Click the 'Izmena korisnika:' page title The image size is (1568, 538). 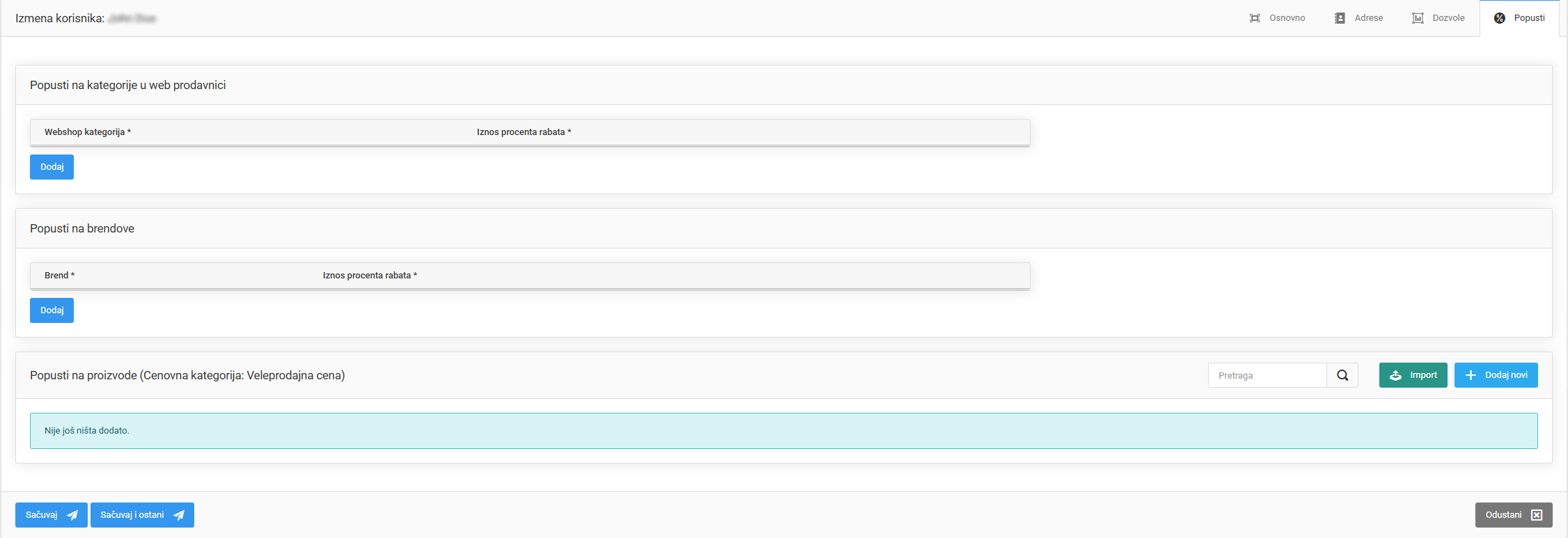click(x=60, y=18)
